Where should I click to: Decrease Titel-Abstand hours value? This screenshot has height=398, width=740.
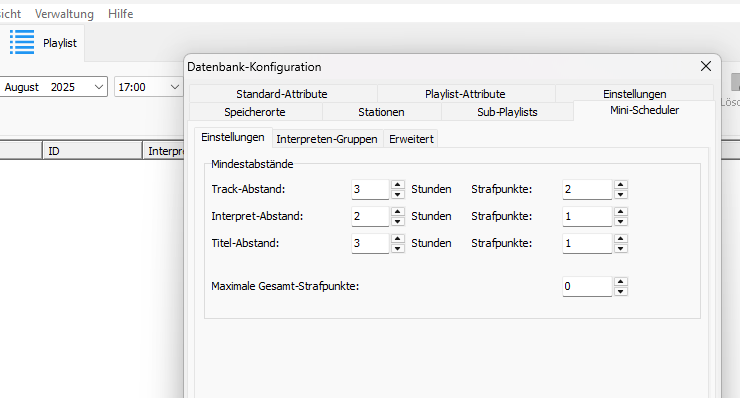point(397,248)
